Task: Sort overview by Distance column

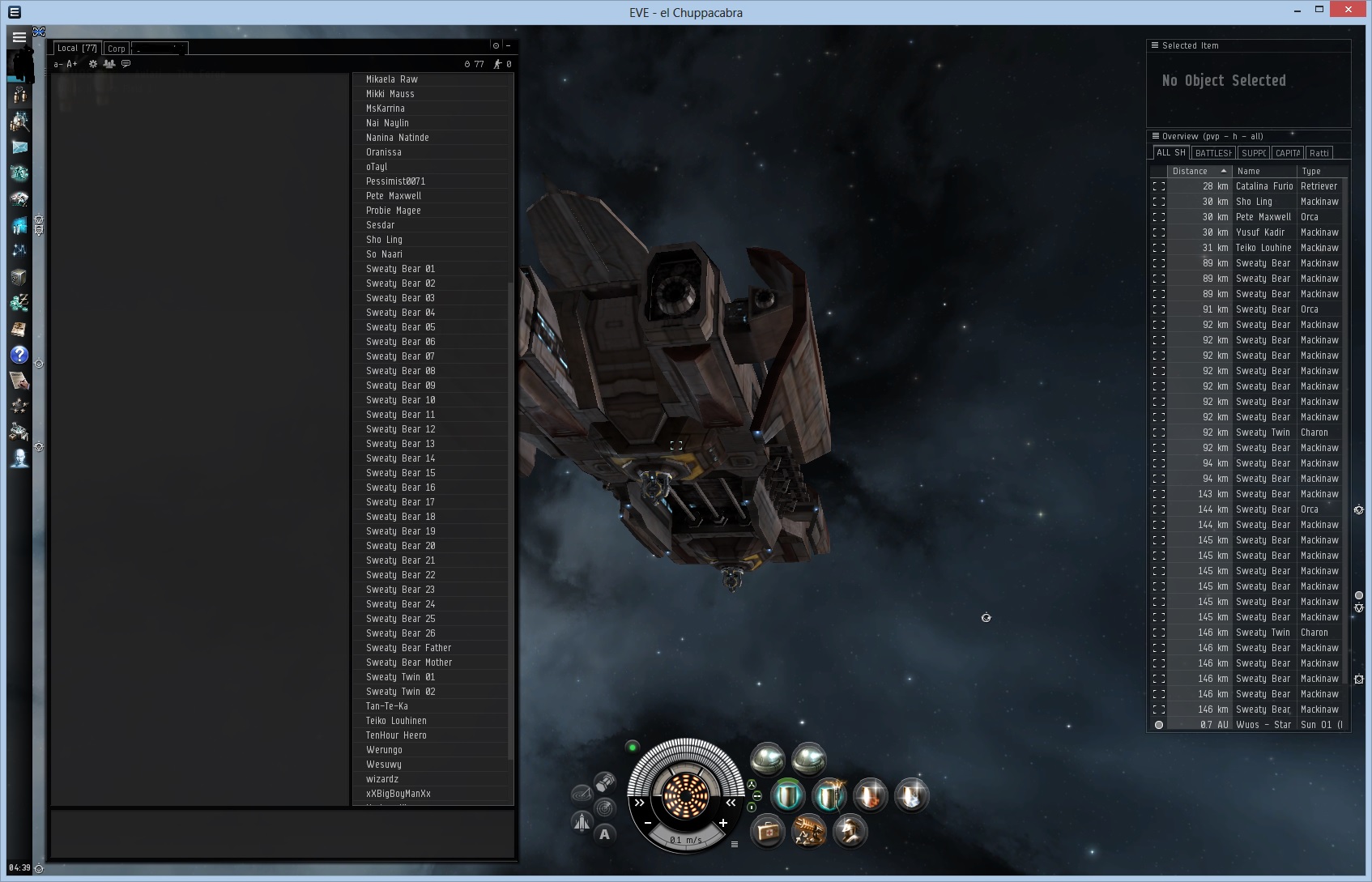Action: 1199,171
